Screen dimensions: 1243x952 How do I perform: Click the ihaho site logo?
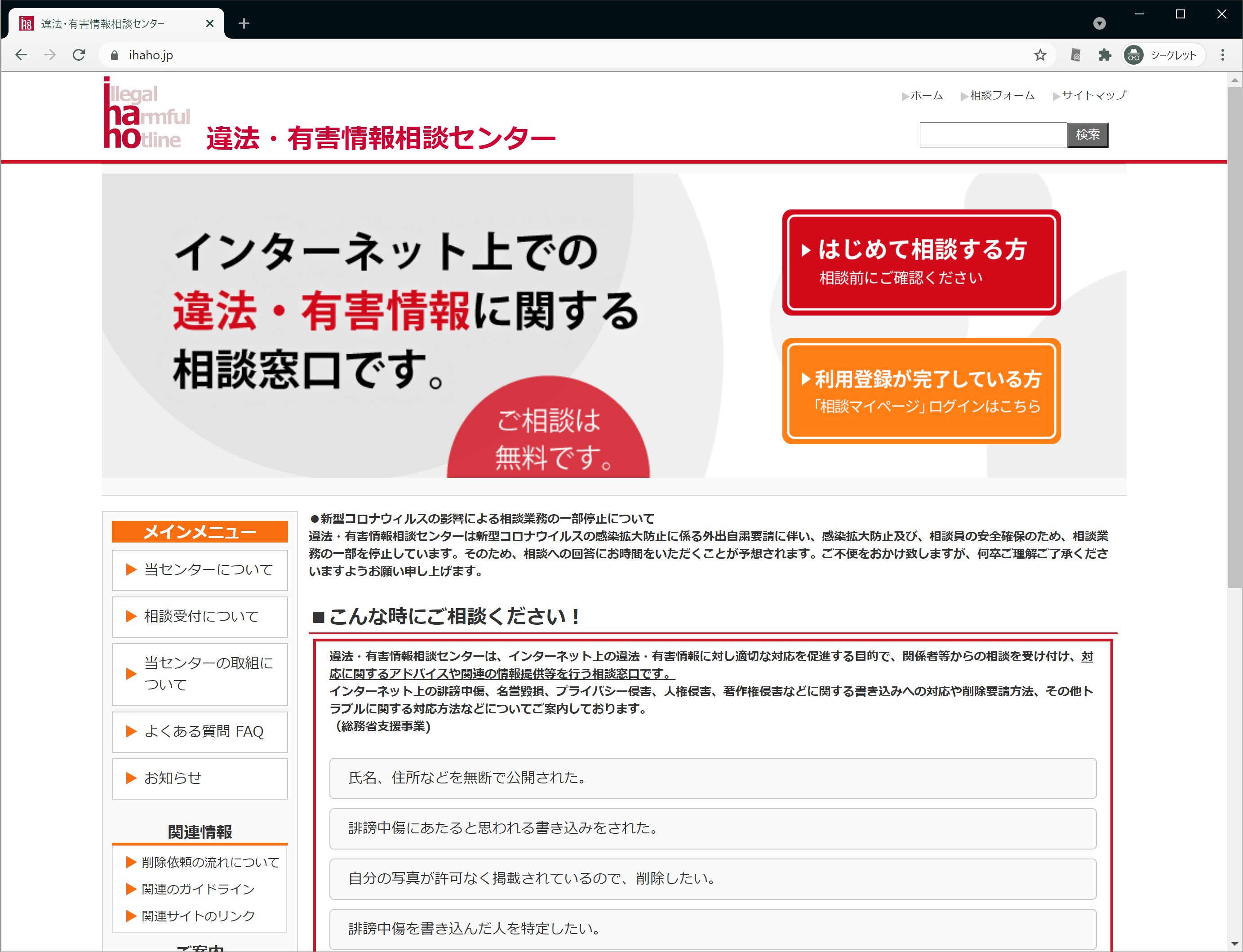click(x=146, y=113)
